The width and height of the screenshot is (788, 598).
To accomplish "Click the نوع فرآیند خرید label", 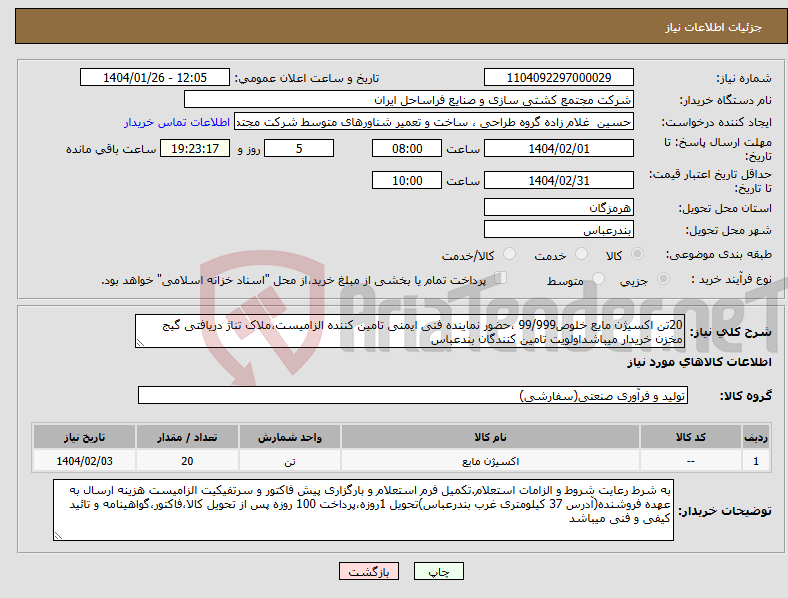I will (731, 279).
